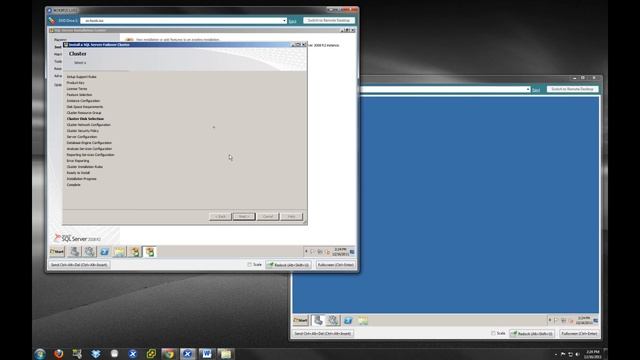This screenshot has width=640, height=360.
Task: Select Complete wizard step
Action: point(73,185)
